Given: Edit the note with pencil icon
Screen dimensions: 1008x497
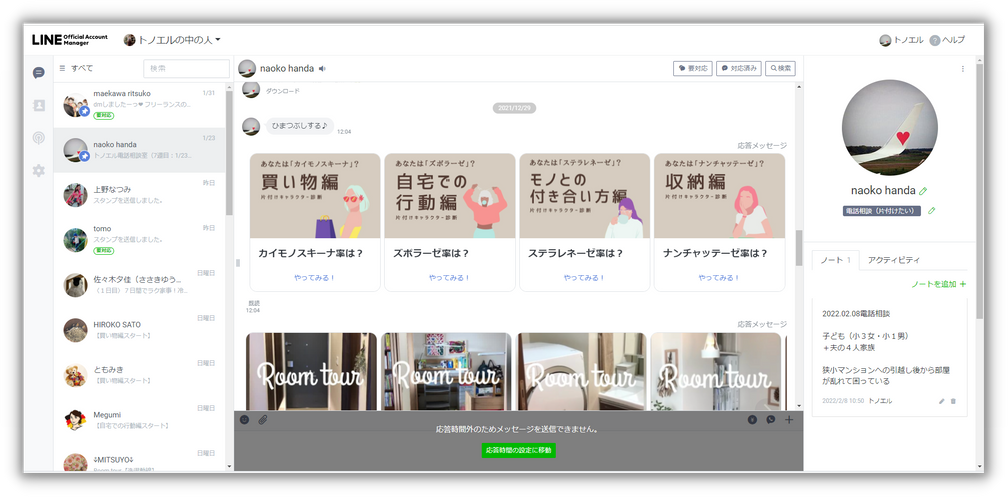Looking at the screenshot, I should point(941,401).
